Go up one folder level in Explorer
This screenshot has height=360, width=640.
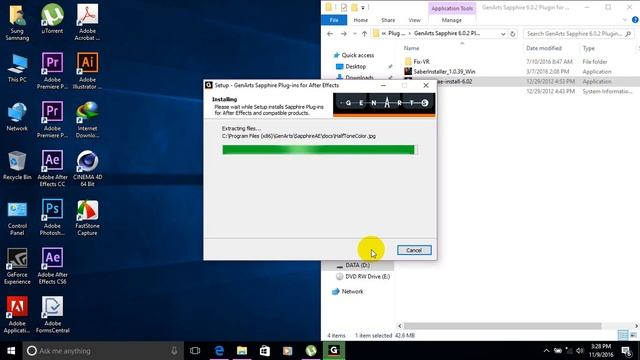click(364, 34)
